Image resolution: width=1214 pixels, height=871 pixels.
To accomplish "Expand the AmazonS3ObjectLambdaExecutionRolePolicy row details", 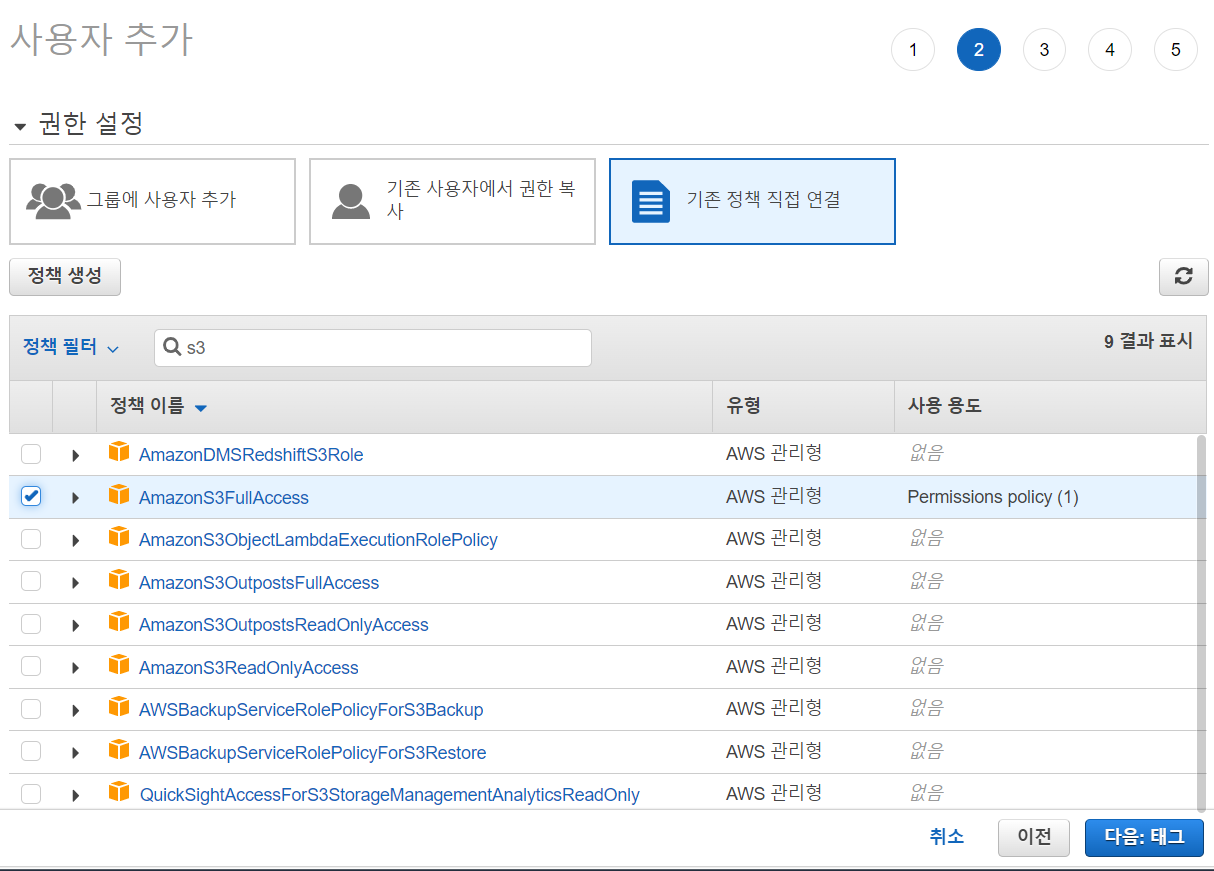I will 75,540.
